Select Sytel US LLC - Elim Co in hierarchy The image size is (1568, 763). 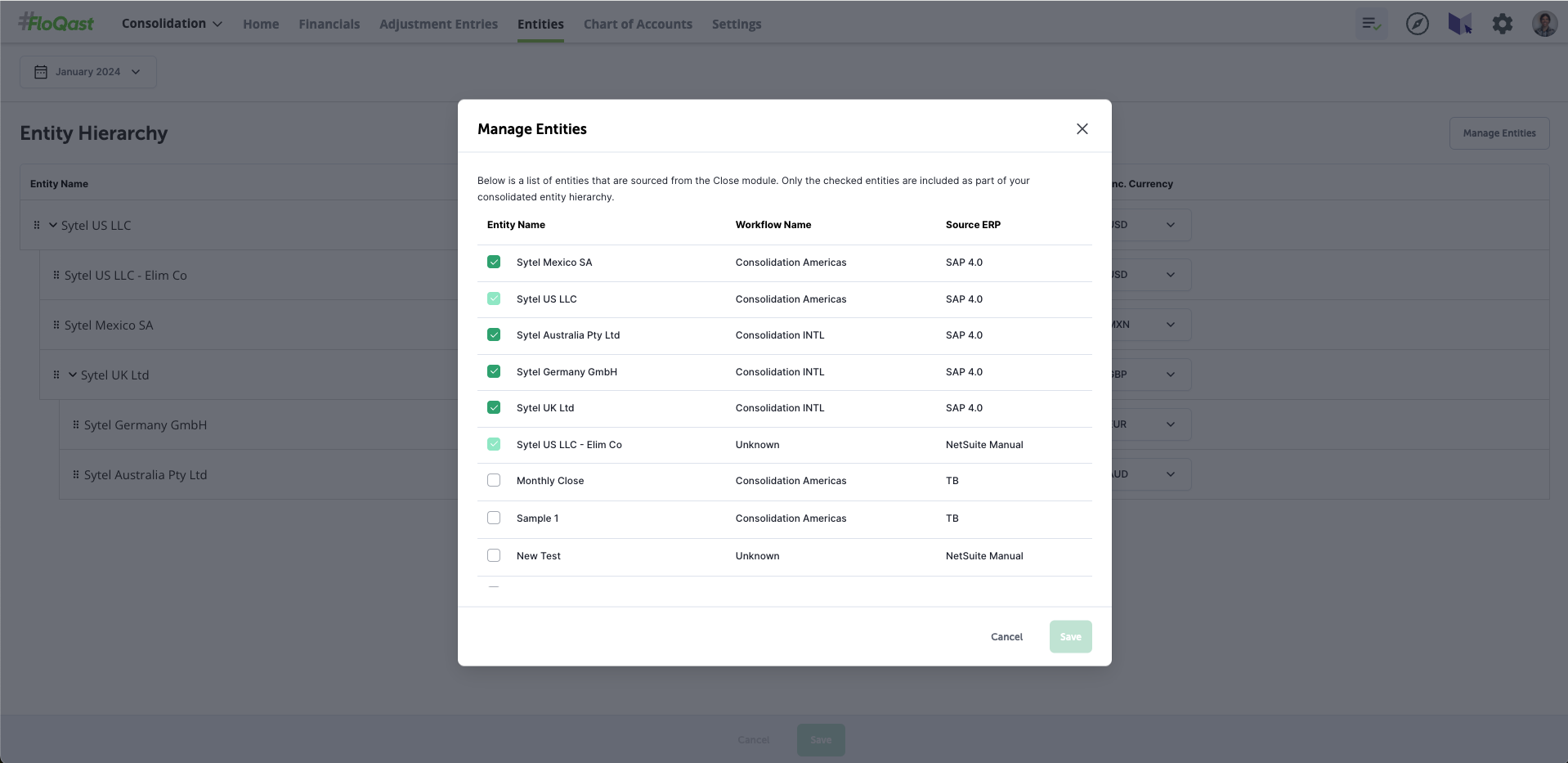click(126, 275)
